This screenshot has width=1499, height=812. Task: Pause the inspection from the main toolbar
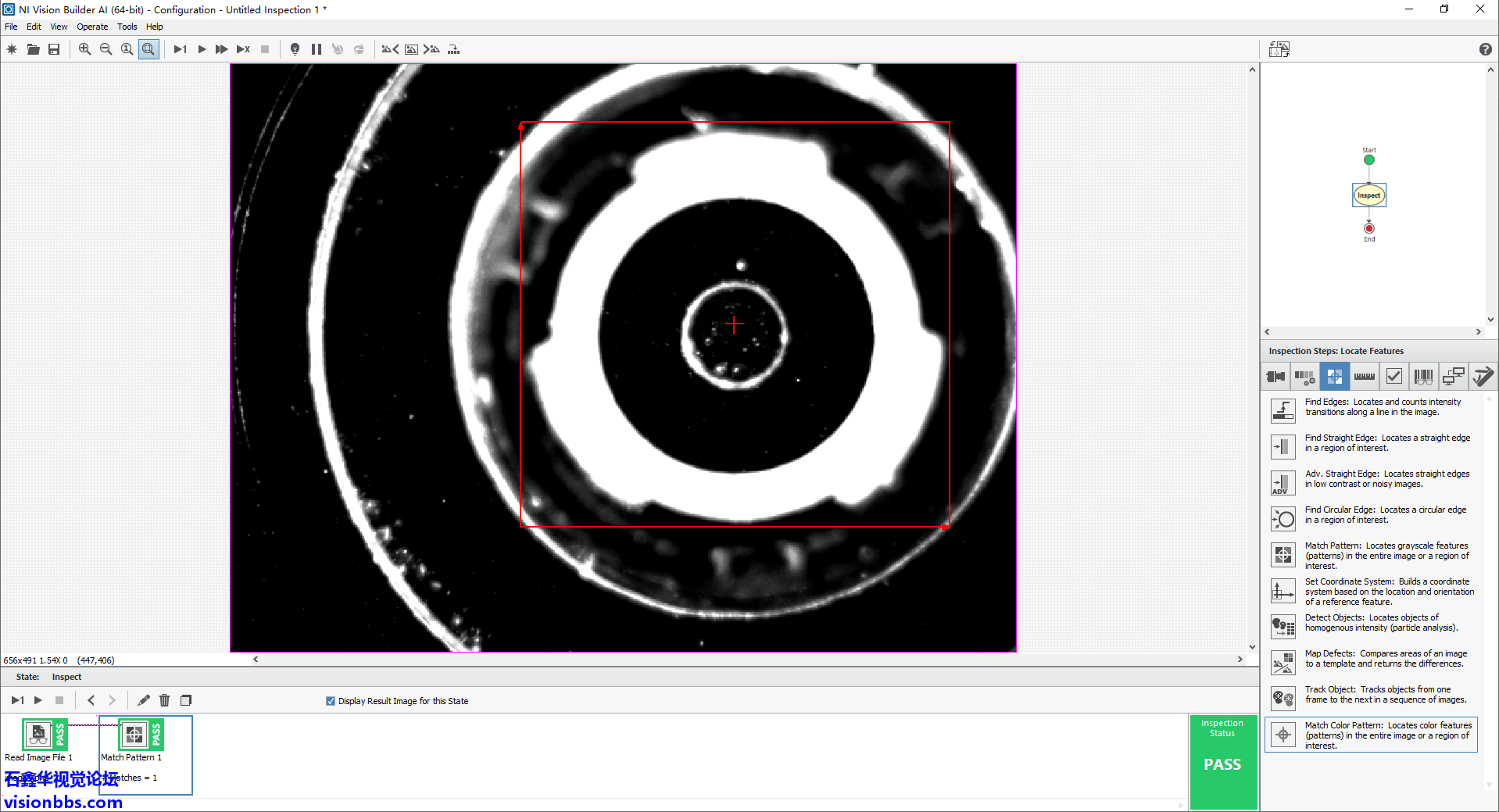(x=316, y=49)
